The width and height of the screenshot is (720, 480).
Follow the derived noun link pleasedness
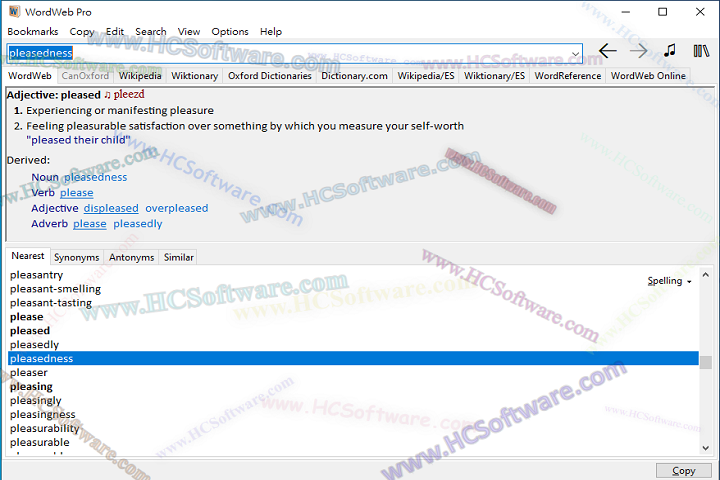tap(96, 177)
